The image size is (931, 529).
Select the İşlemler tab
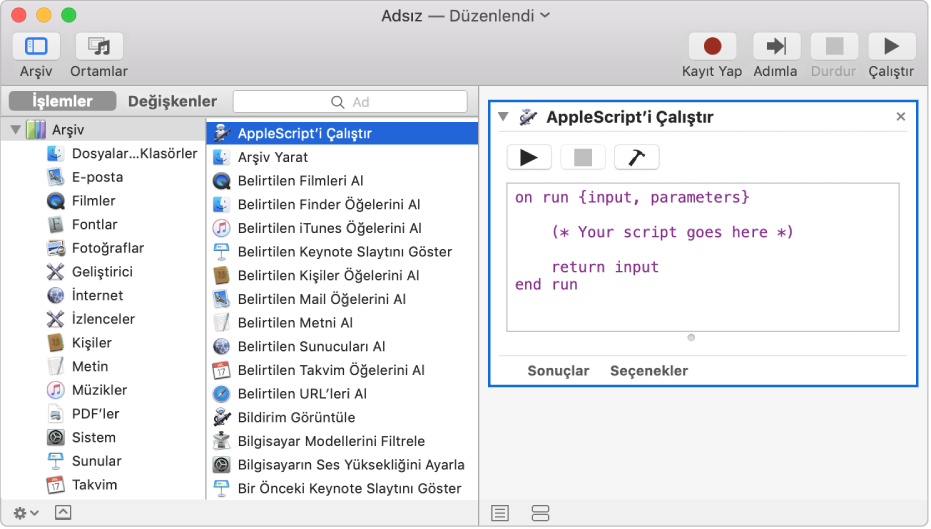click(x=62, y=101)
